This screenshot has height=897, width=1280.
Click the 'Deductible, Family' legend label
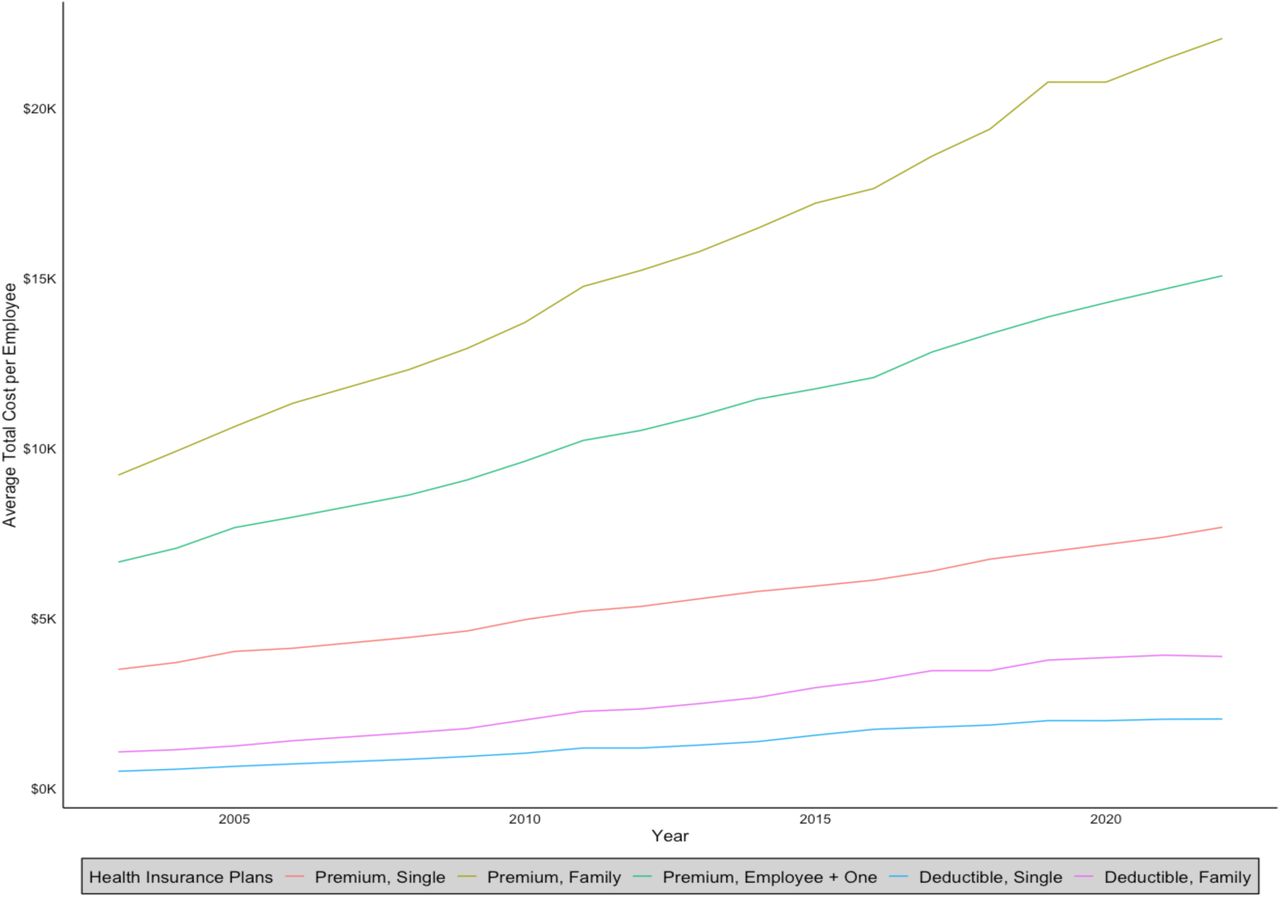point(1177,877)
